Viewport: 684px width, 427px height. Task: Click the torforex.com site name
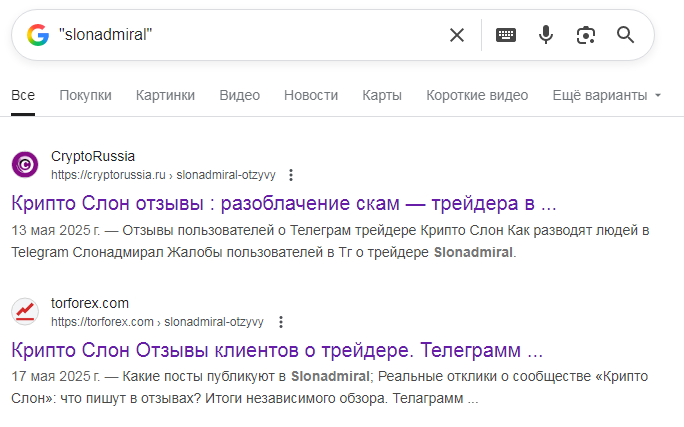[x=90, y=303]
